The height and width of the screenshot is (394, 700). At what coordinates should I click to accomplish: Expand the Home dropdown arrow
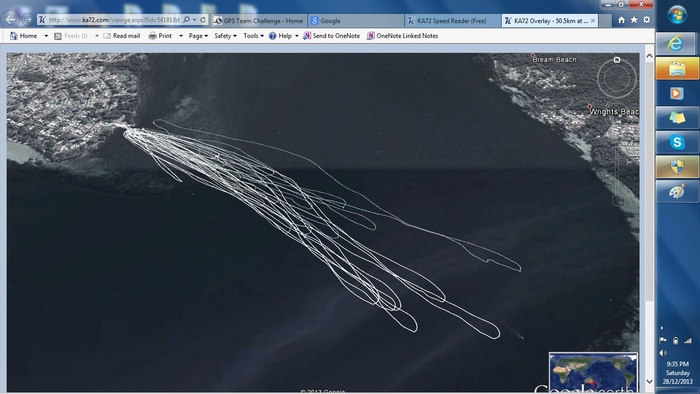(46, 36)
